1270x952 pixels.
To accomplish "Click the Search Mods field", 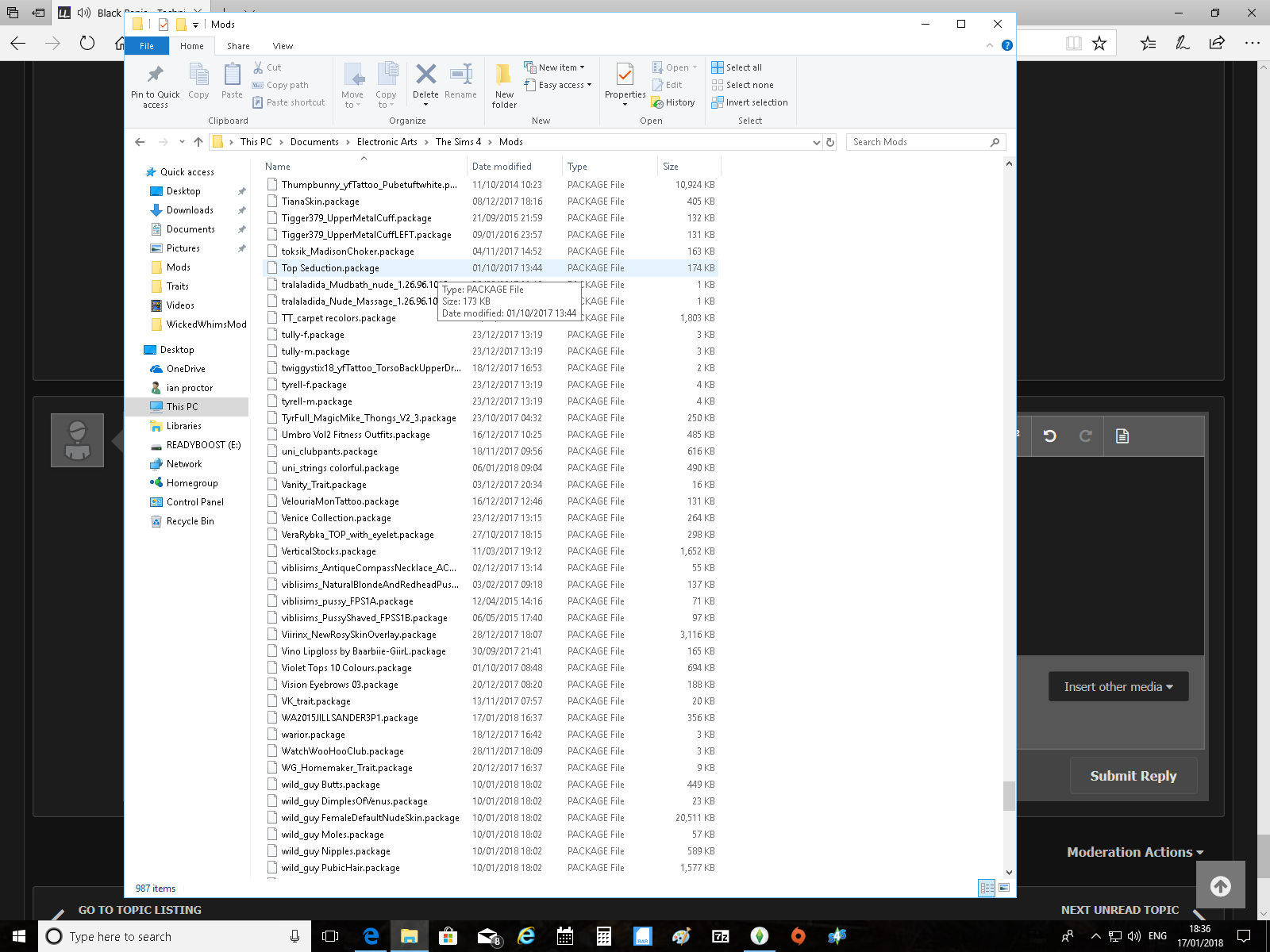I will click(926, 142).
